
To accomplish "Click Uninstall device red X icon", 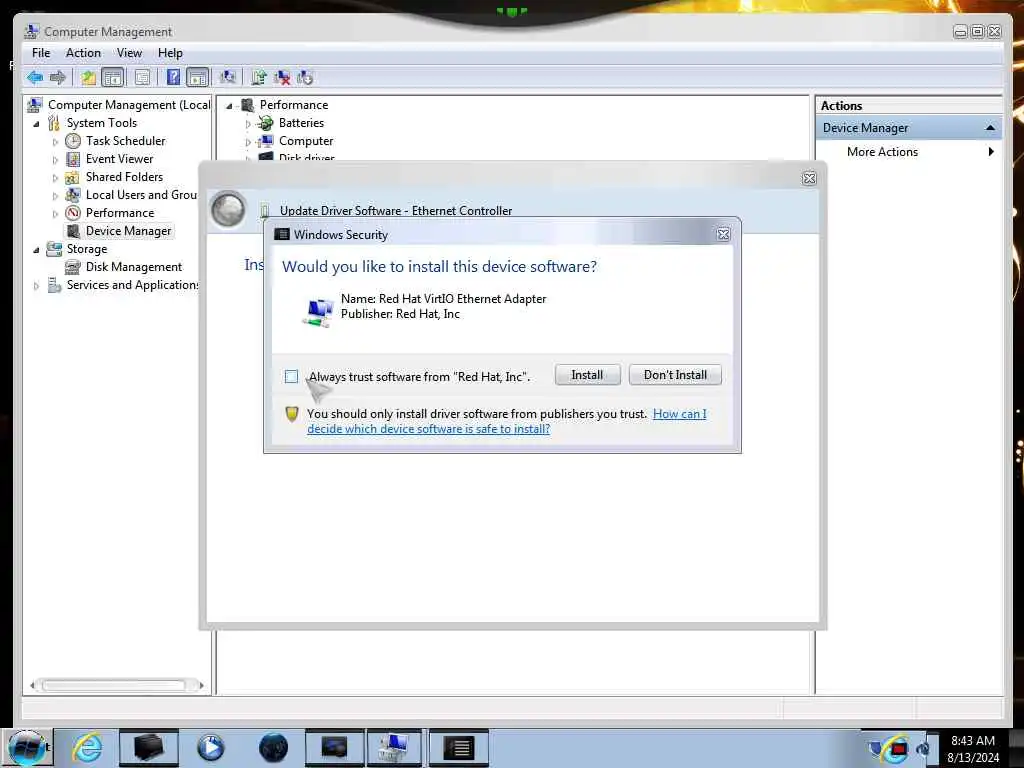I will point(282,78).
